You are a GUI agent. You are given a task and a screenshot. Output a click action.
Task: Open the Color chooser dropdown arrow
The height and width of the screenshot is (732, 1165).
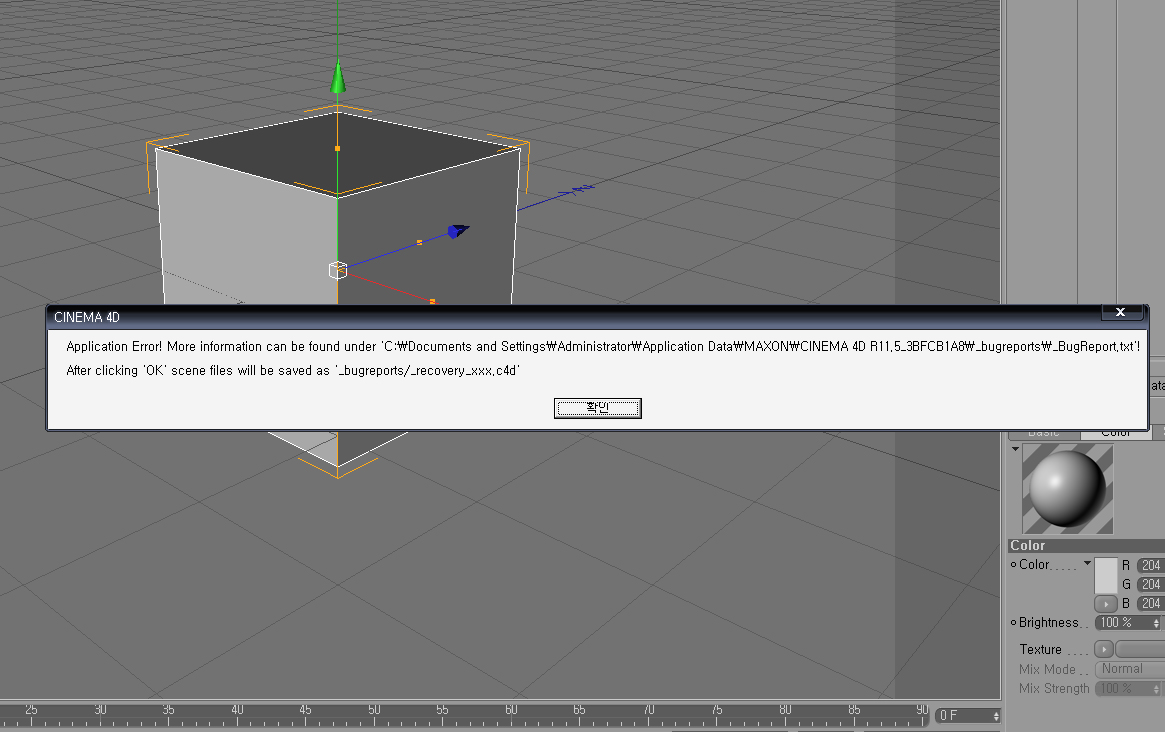(x=1087, y=563)
